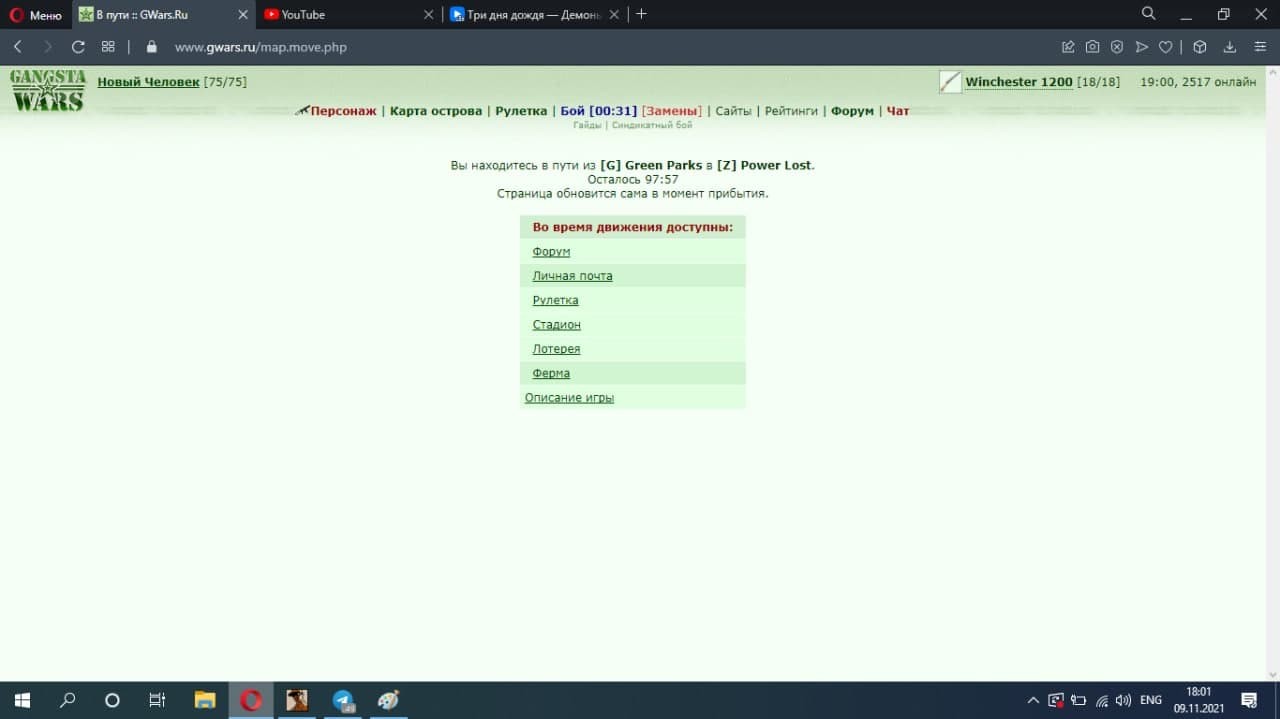Click the Opera taskbar icon
1280x719 pixels.
tap(251, 700)
